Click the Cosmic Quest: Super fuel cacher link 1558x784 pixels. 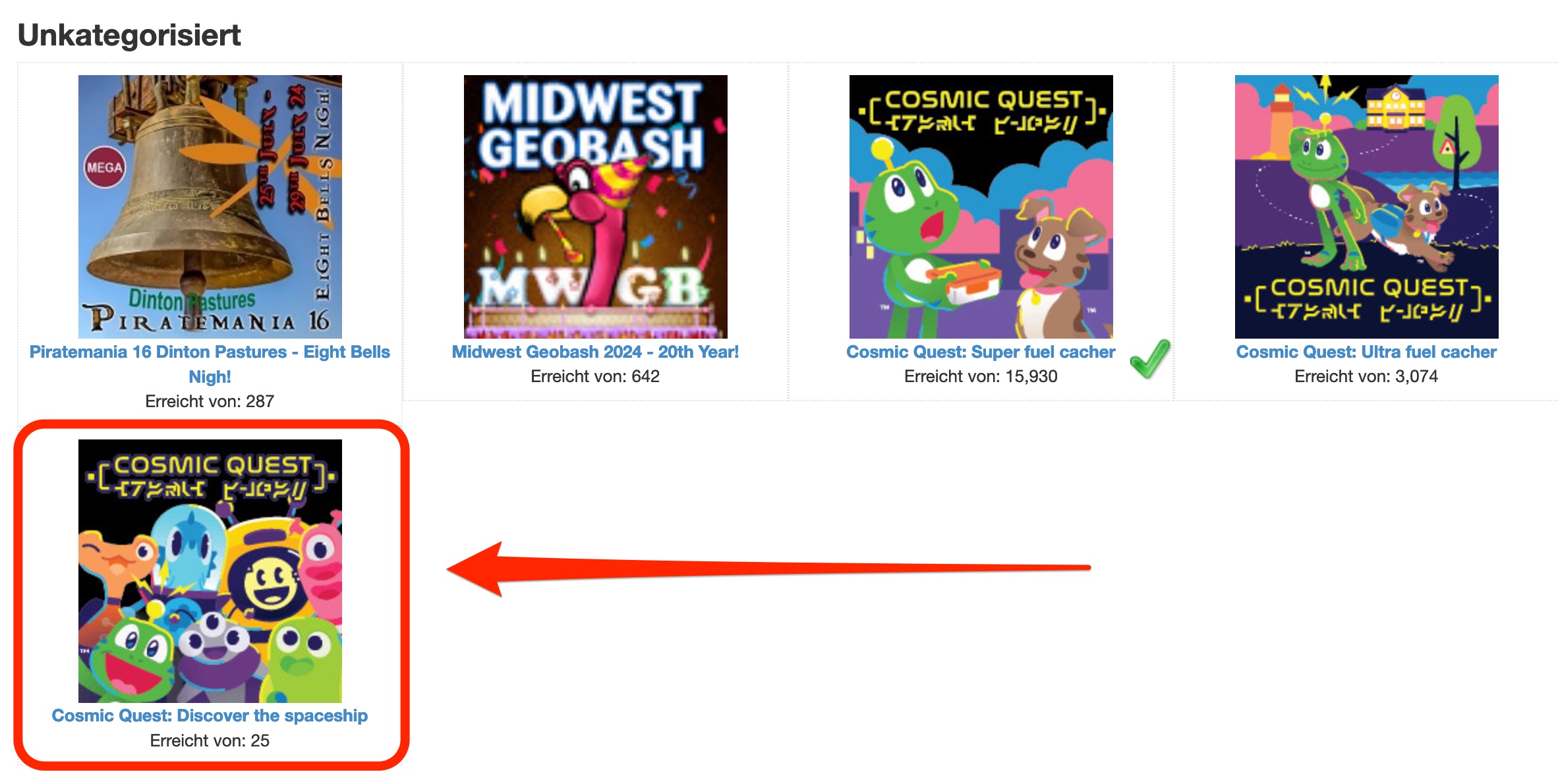pyautogui.click(x=981, y=352)
